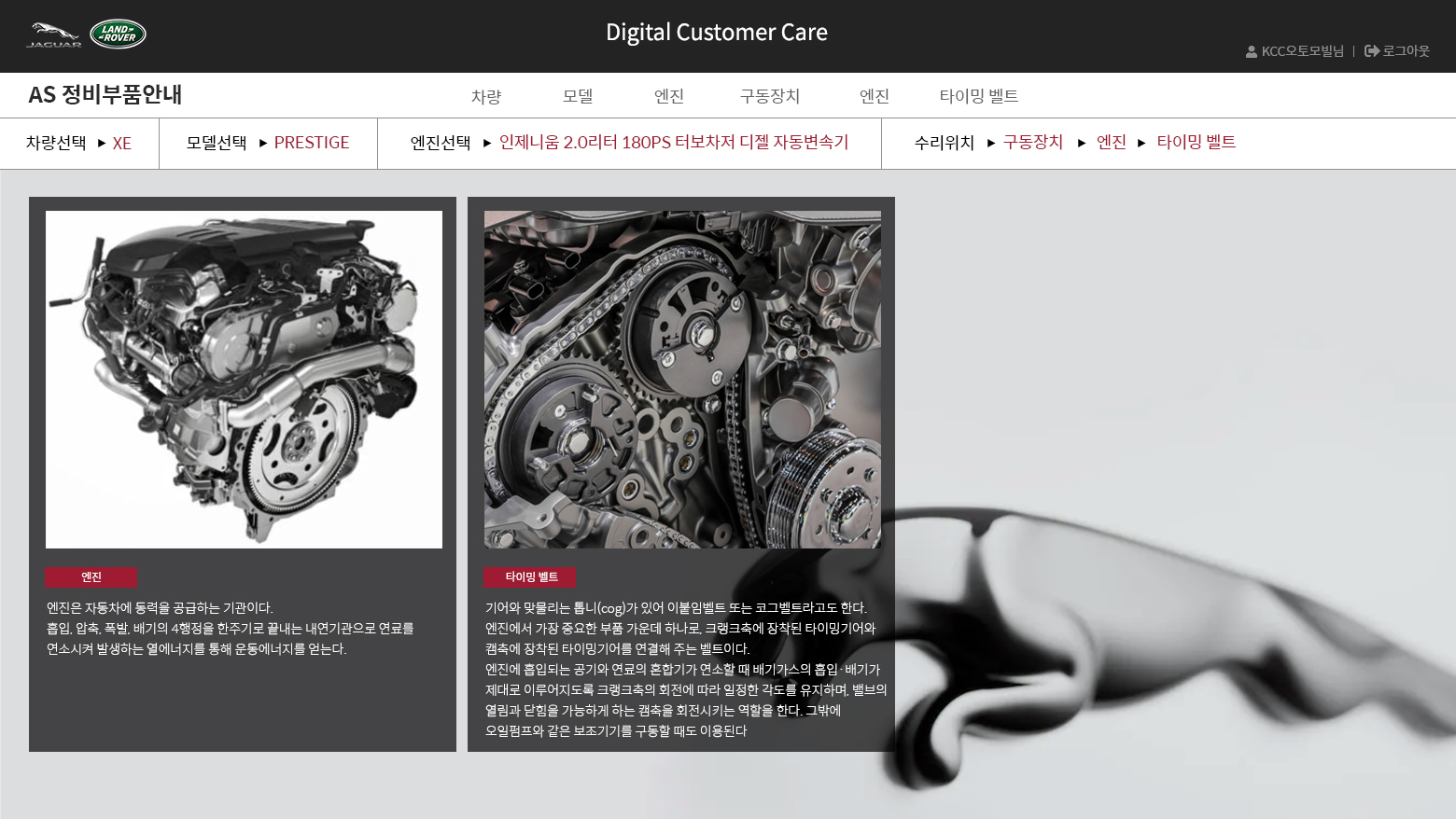Click 엔진 in the 수리위치 breadcrumb
This screenshot has width=1456, height=819.
pyautogui.click(x=1111, y=143)
